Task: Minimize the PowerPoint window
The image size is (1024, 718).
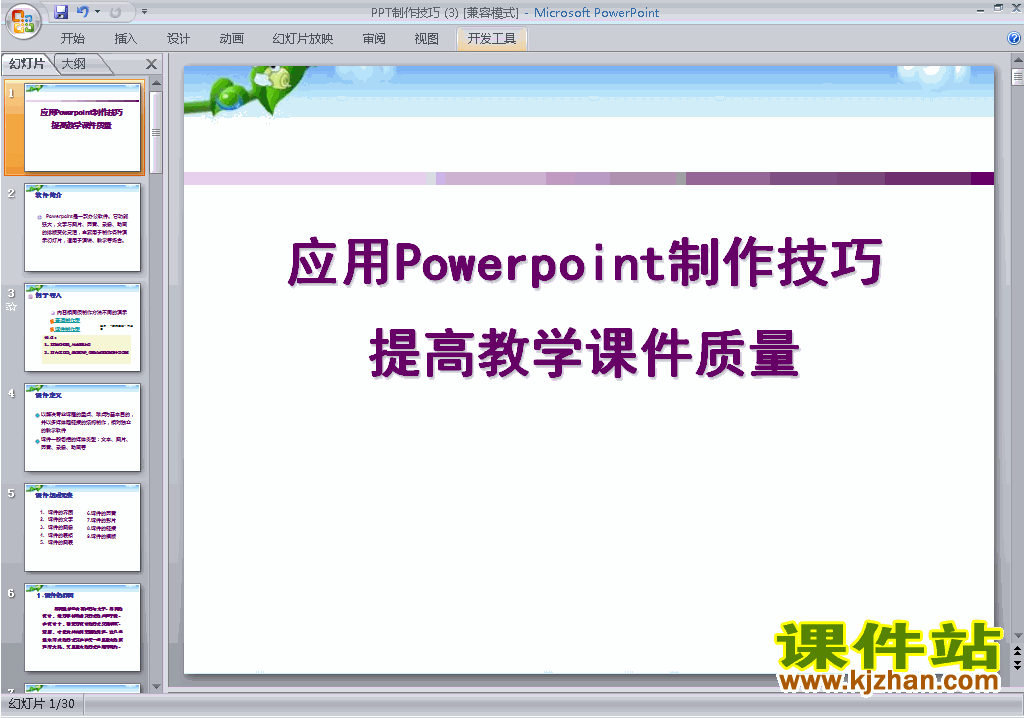Action: coord(980,9)
